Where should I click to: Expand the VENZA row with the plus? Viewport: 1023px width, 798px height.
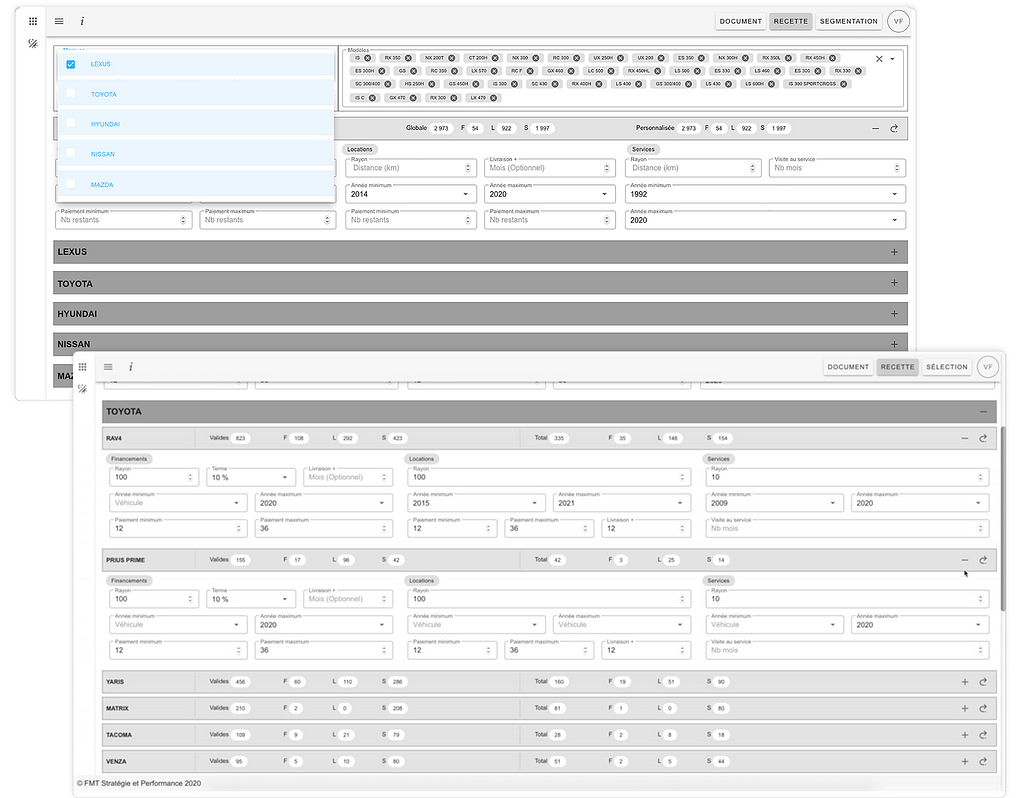[964, 761]
